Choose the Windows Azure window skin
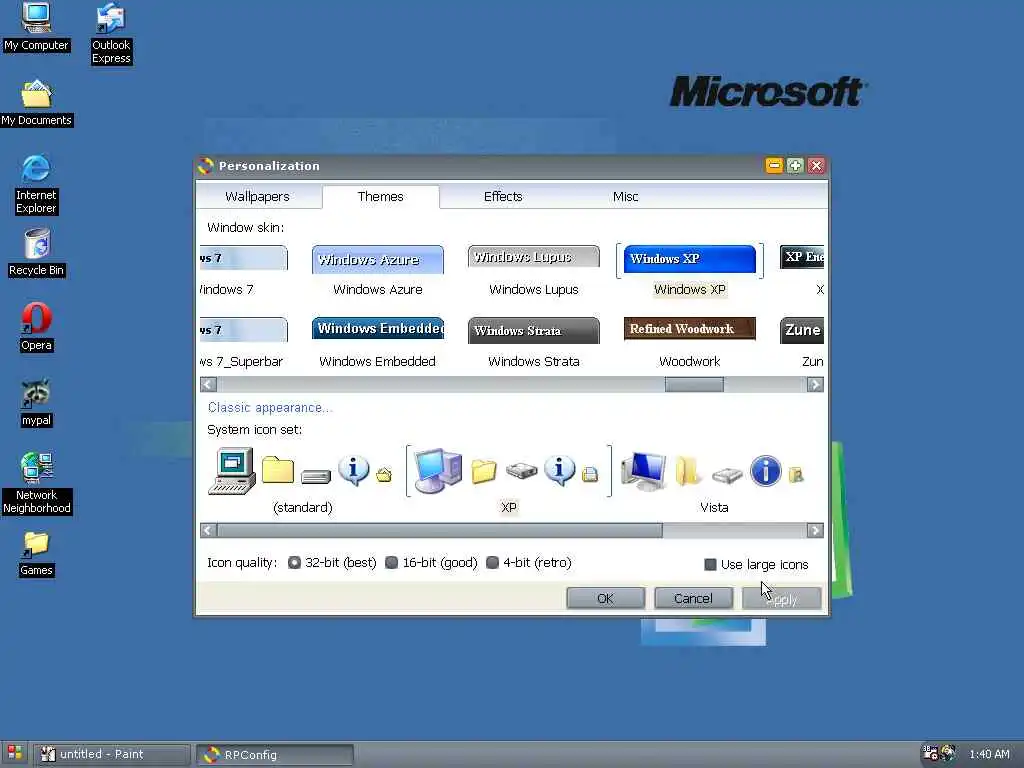1024x768 pixels. tap(377, 260)
